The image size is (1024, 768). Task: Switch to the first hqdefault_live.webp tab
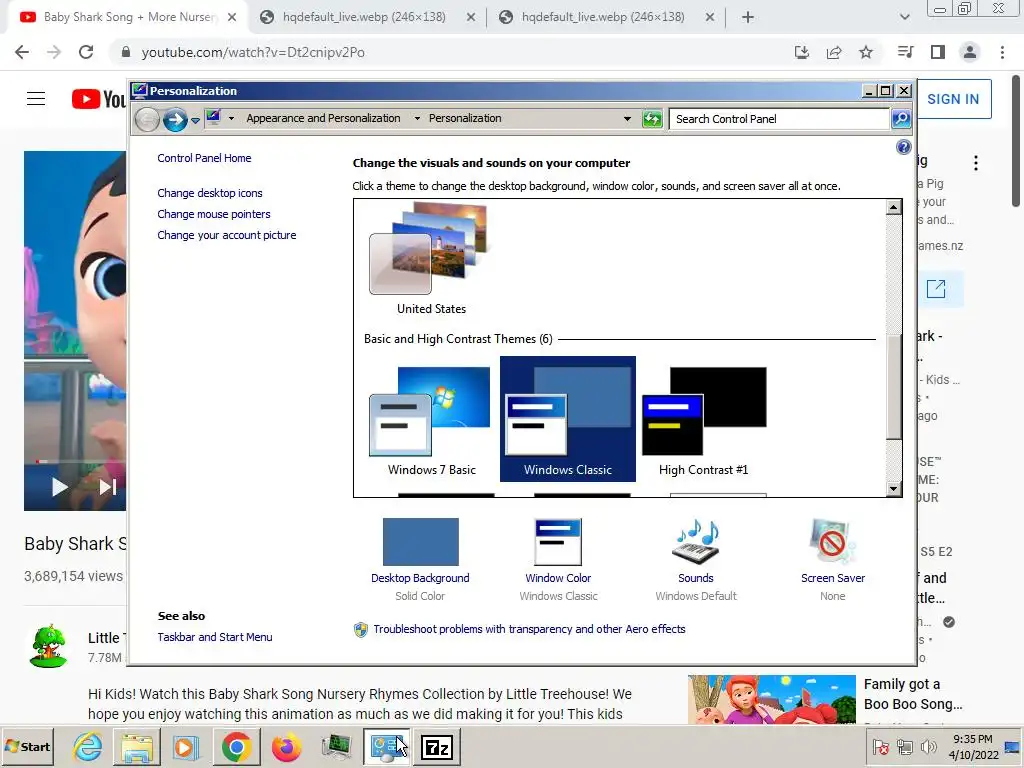pyautogui.click(x=364, y=17)
